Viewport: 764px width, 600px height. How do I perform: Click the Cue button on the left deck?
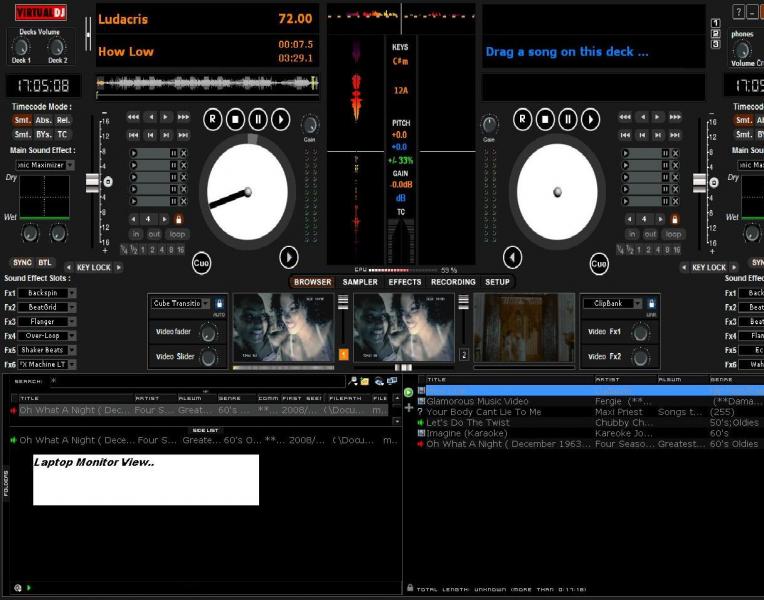click(201, 263)
